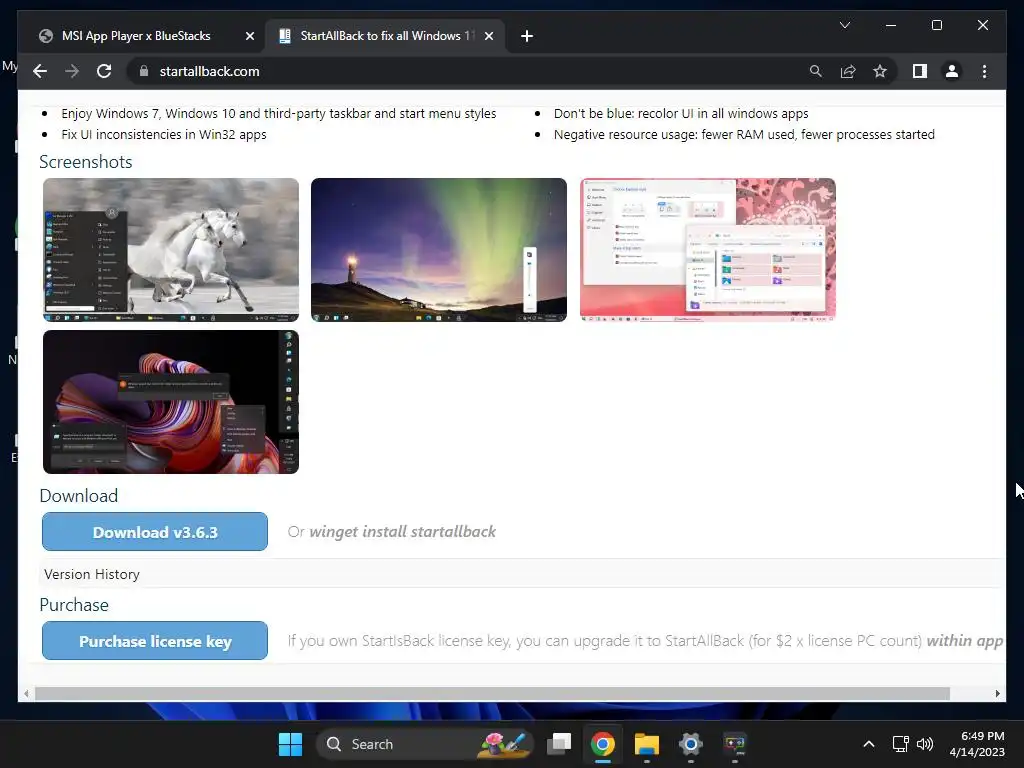Click the scrollbar right arrow
This screenshot has height=768, width=1024.
[997, 694]
